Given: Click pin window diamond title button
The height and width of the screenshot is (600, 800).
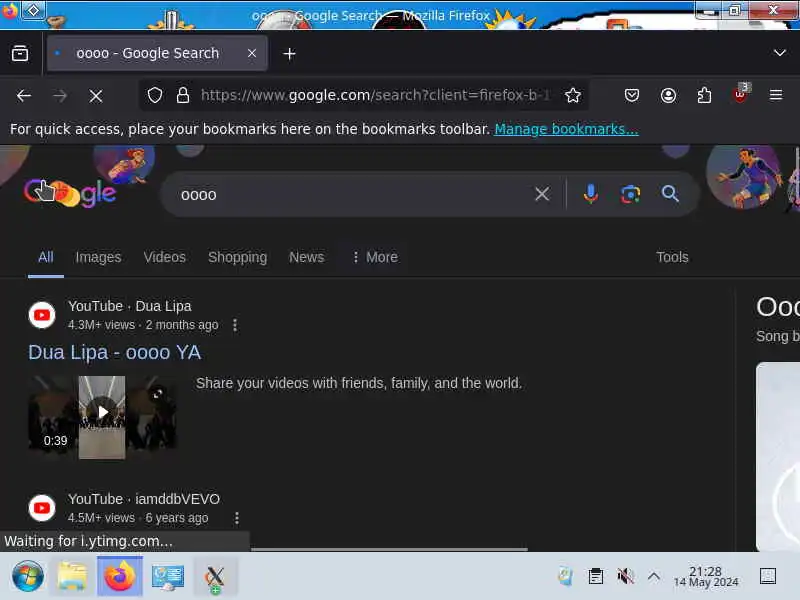Looking at the screenshot, I should [33, 10].
